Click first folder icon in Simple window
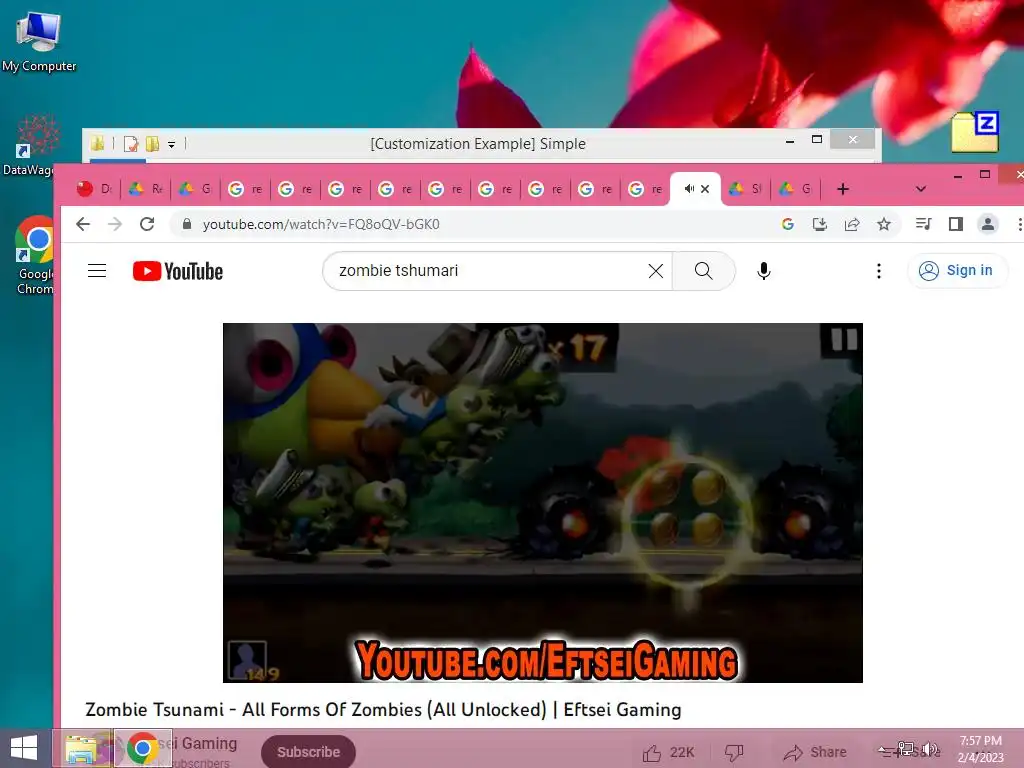The image size is (1024, 768). 97,144
